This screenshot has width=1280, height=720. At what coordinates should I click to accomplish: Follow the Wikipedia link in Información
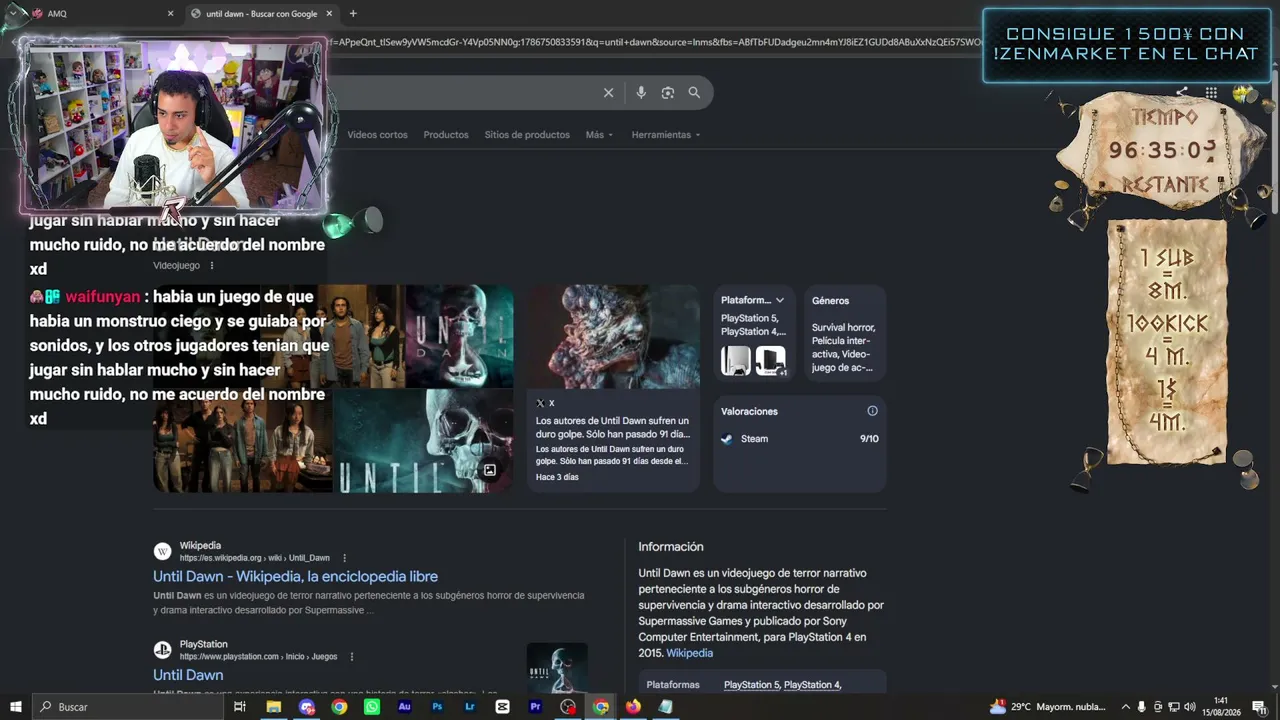point(690,653)
